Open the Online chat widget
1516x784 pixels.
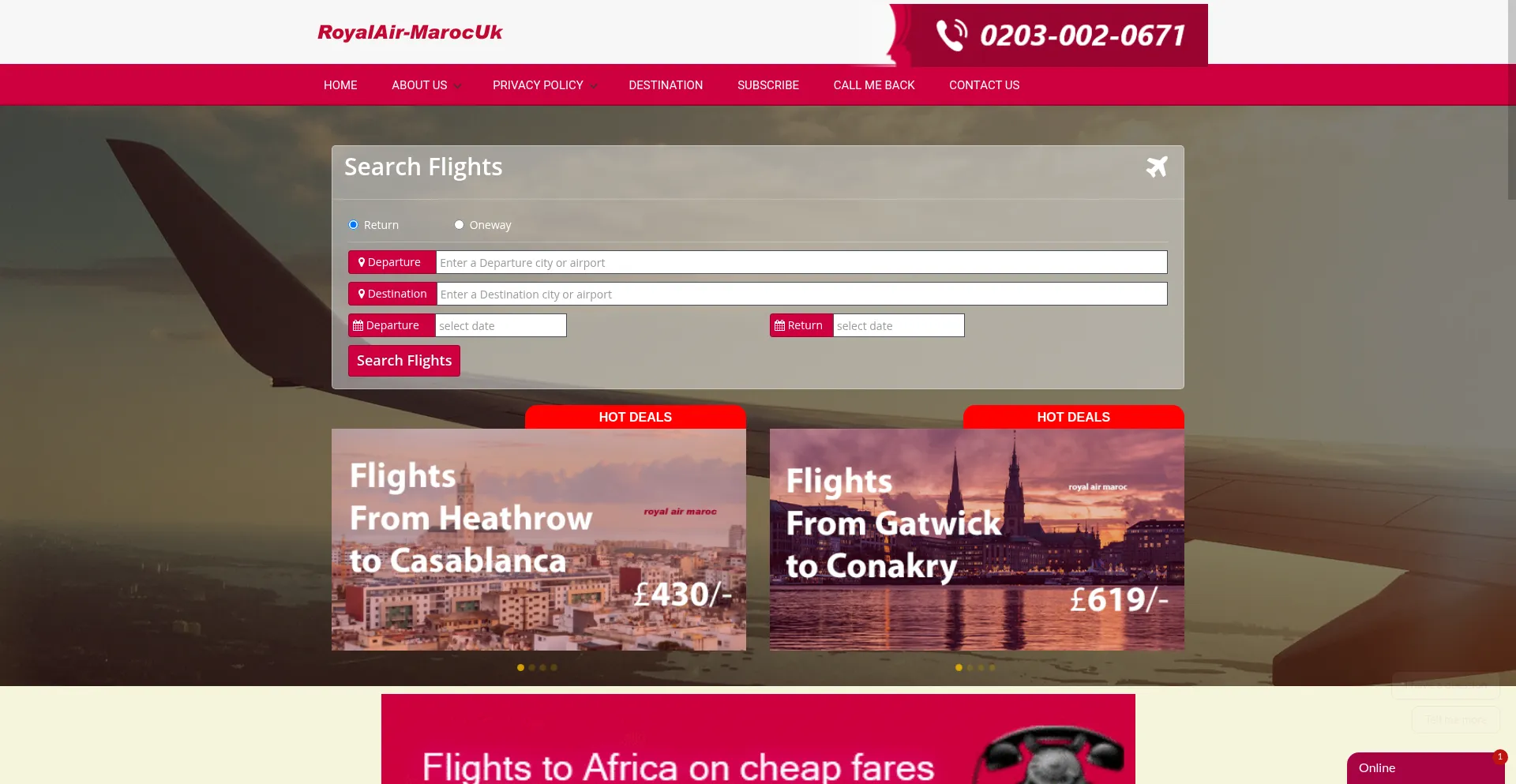[1426, 768]
